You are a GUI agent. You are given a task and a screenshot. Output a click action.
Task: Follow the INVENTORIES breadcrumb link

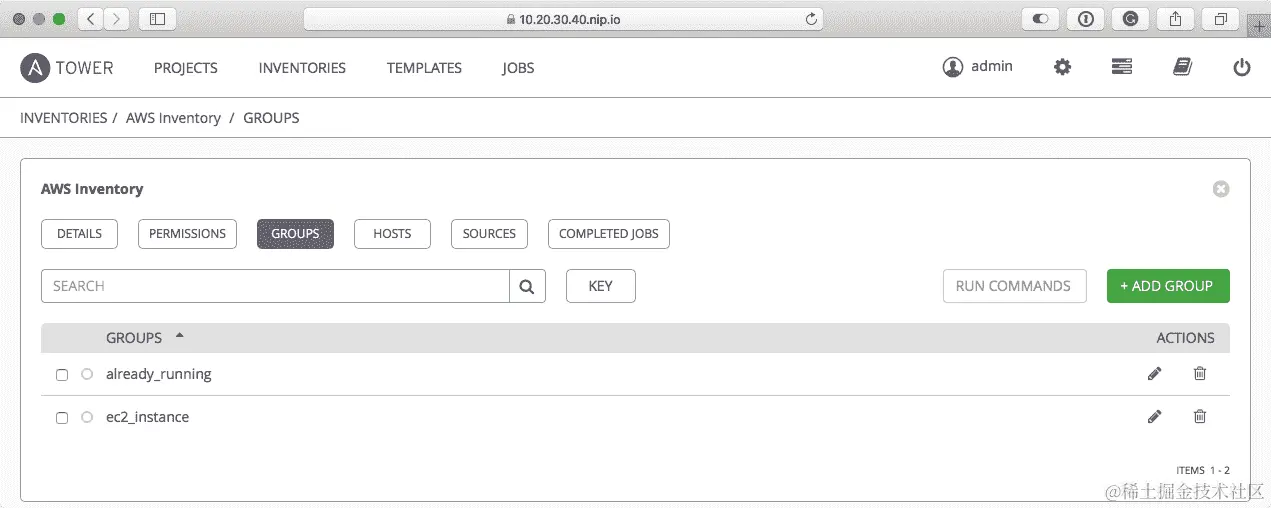(x=63, y=118)
